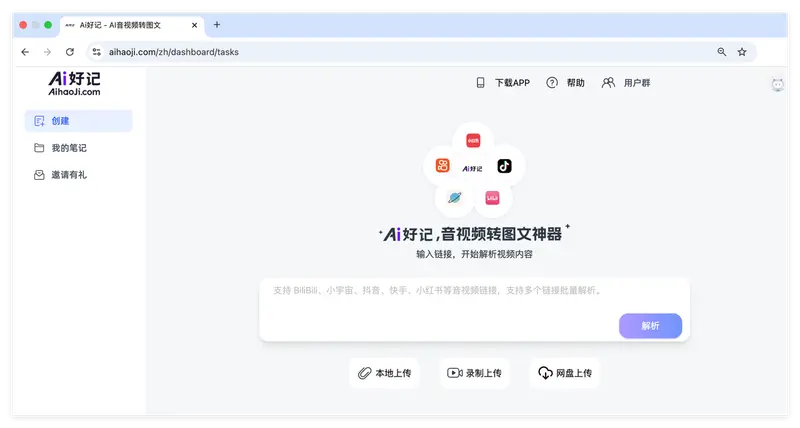The width and height of the screenshot is (800, 428).
Task: Open a new tab with plus button
Action: pos(217,24)
